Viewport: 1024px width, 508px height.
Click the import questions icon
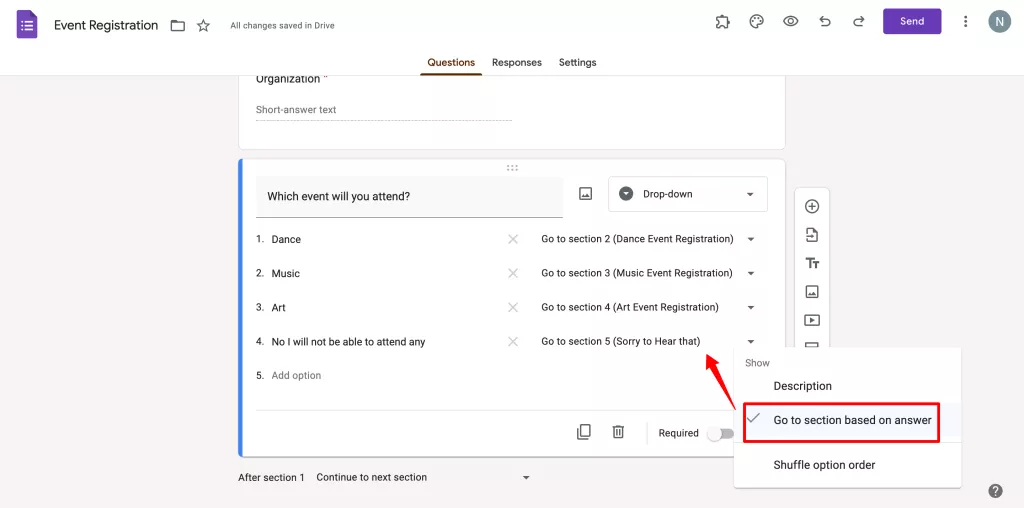[x=812, y=235]
